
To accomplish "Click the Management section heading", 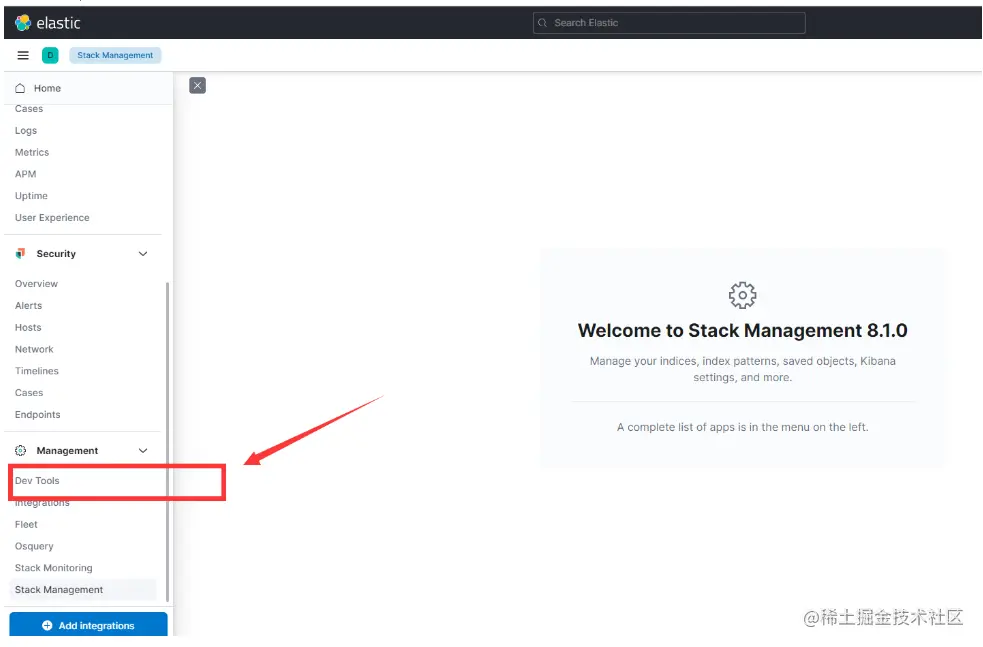I will click(67, 450).
